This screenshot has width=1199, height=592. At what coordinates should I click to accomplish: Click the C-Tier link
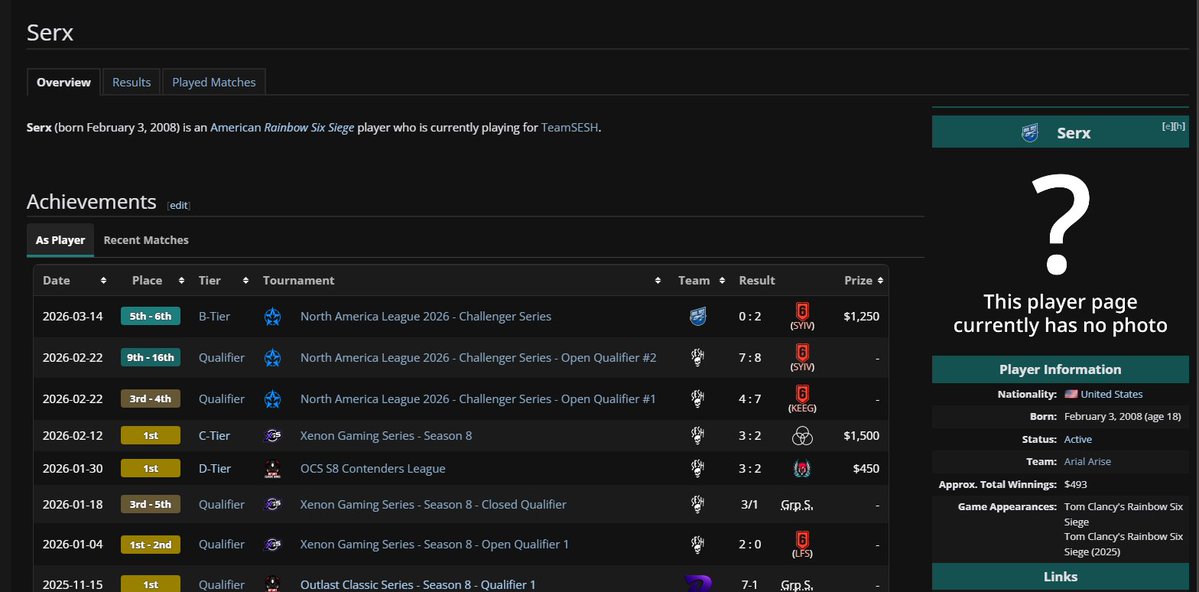tap(214, 435)
